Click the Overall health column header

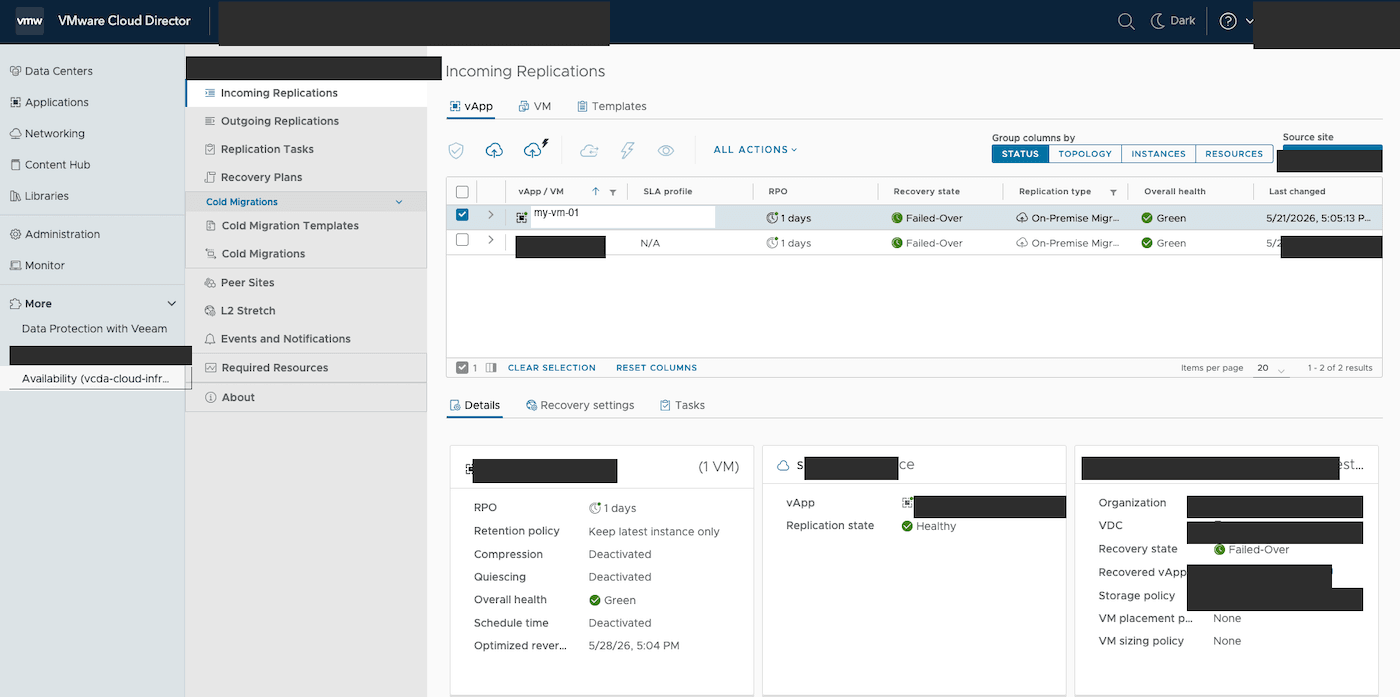click(x=1175, y=192)
